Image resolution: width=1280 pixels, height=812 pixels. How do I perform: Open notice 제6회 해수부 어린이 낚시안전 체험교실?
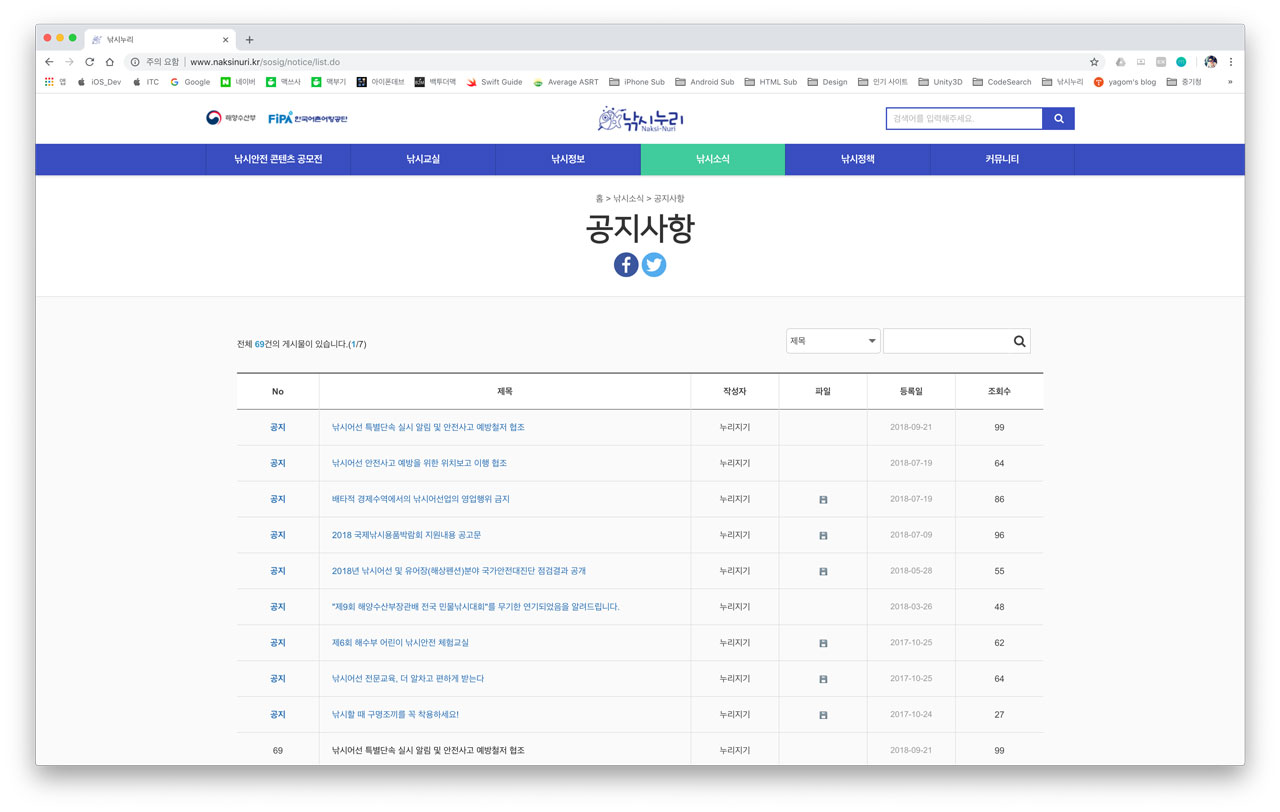coord(400,643)
